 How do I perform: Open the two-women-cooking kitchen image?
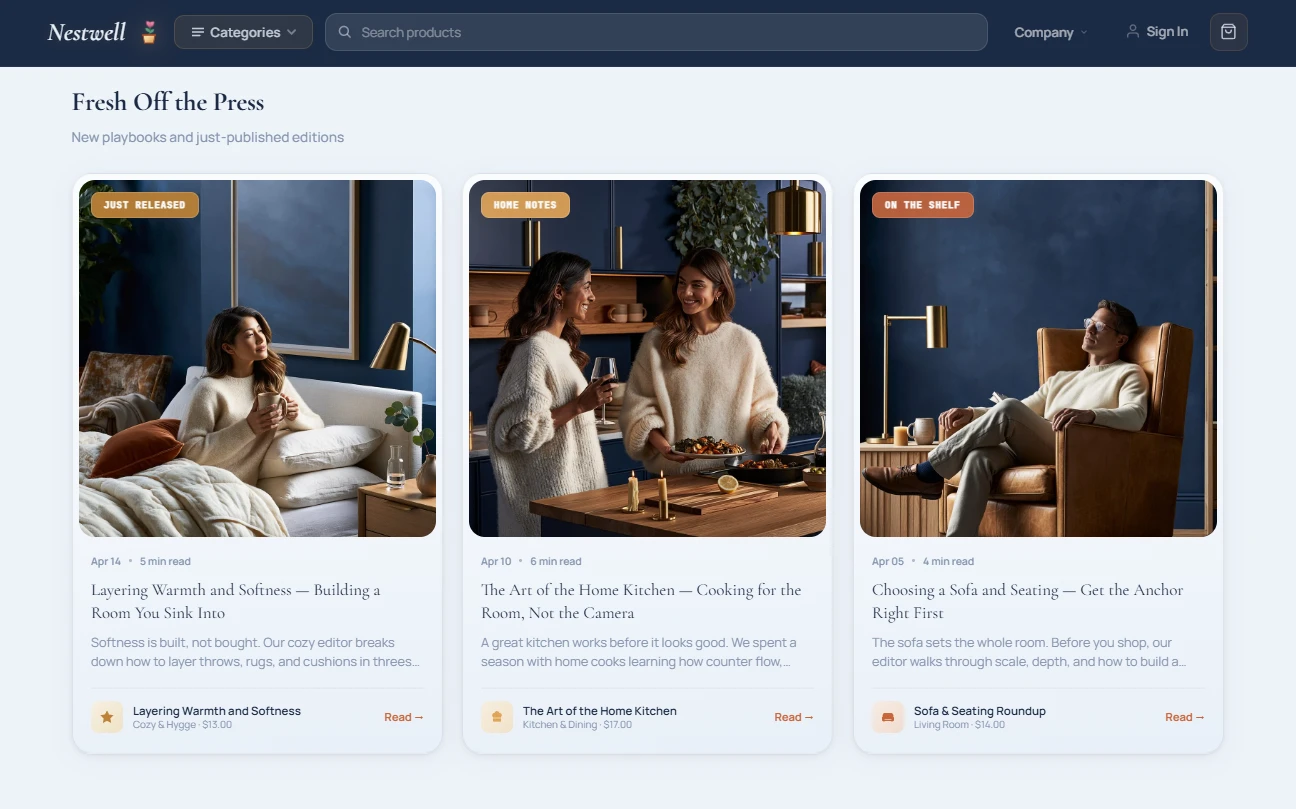click(647, 358)
